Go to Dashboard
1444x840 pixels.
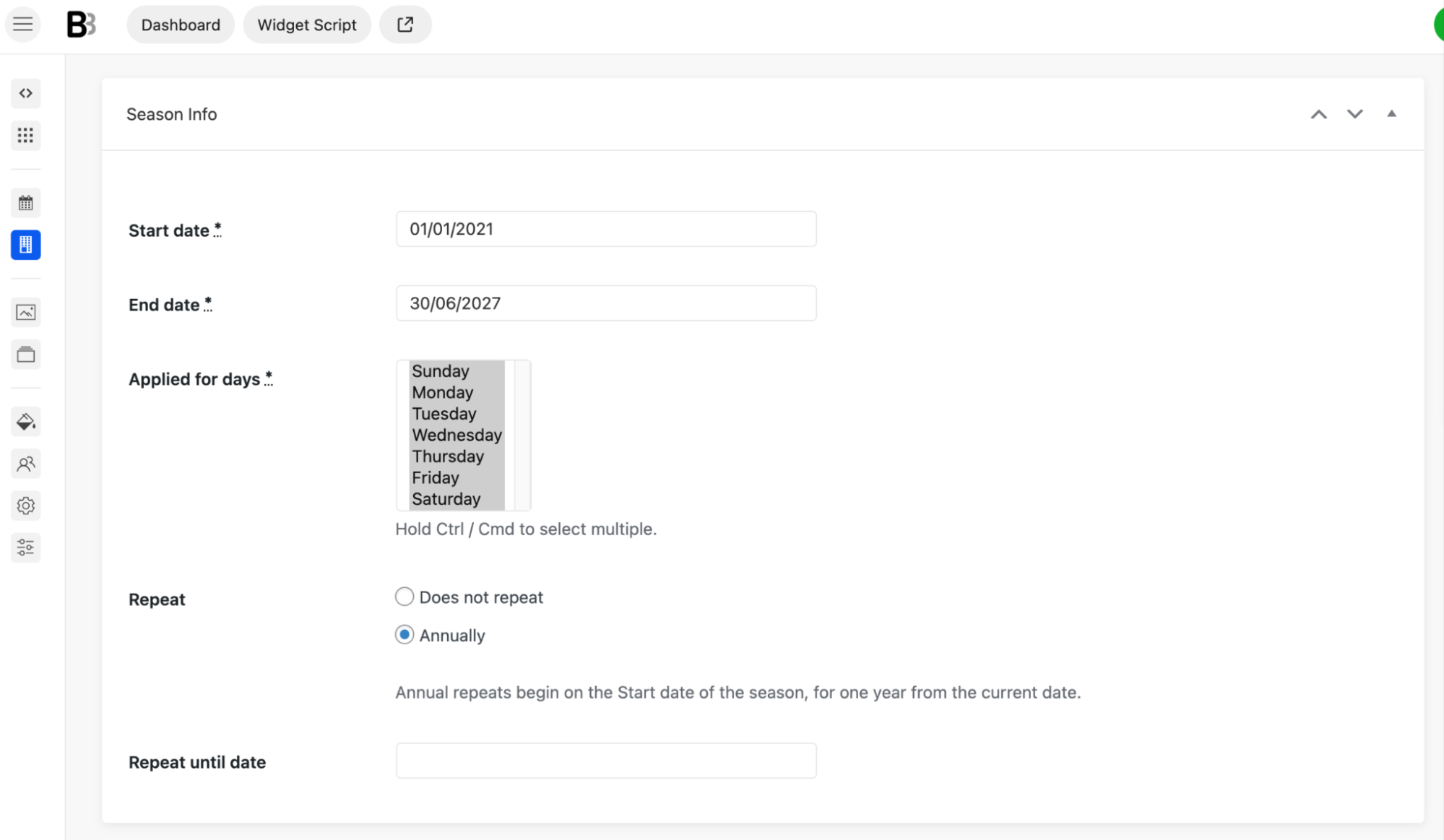181,25
